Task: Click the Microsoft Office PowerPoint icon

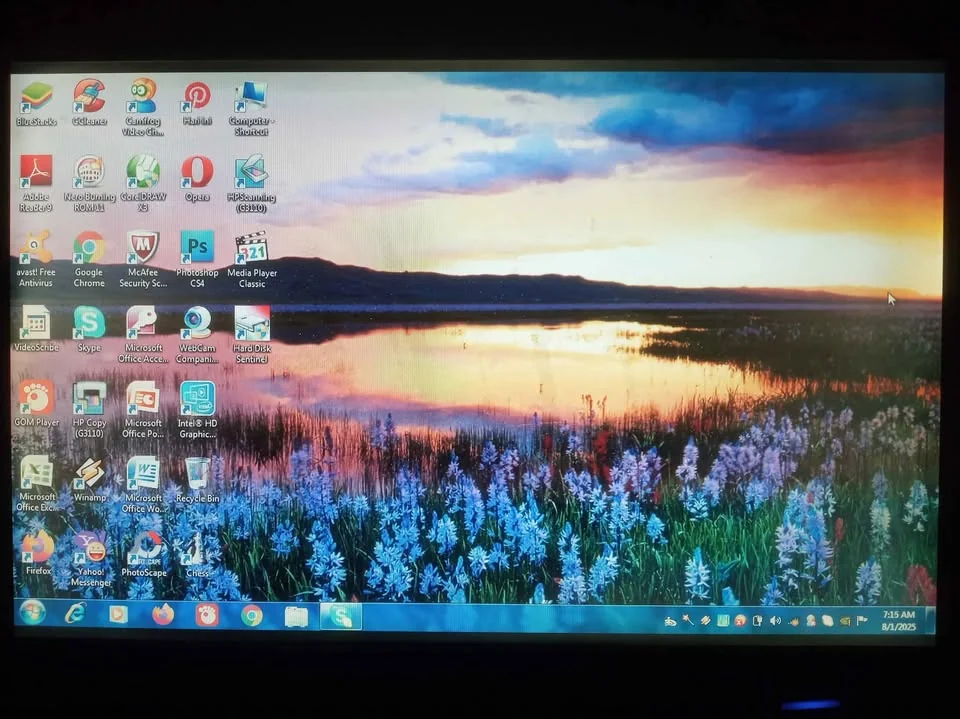Action: click(x=143, y=410)
